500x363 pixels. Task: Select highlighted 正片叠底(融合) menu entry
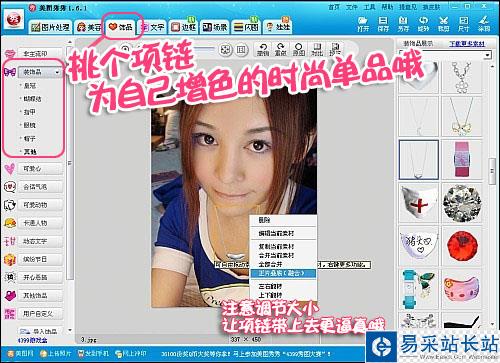(x=283, y=273)
